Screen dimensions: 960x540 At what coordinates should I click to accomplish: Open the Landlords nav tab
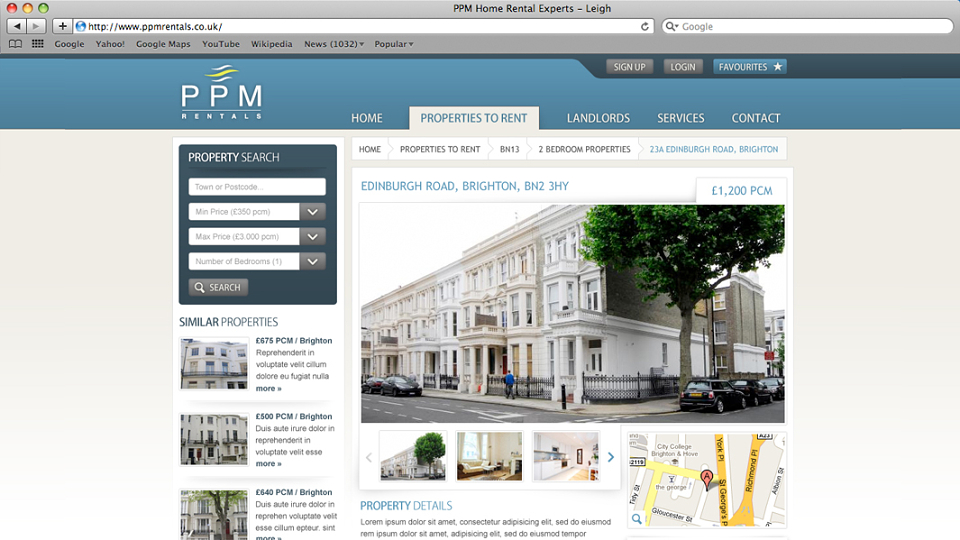pyautogui.click(x=598, y=118)
